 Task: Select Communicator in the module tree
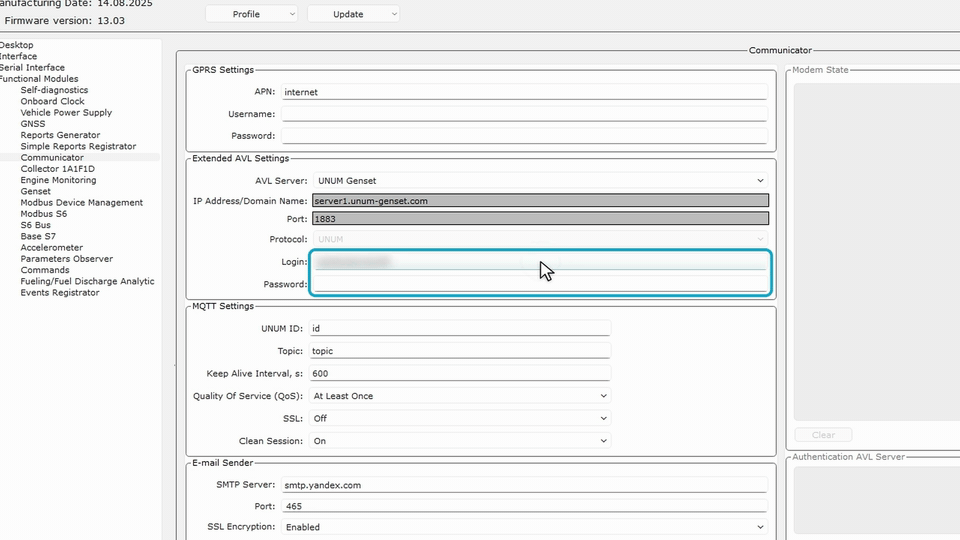pos(52,157)
